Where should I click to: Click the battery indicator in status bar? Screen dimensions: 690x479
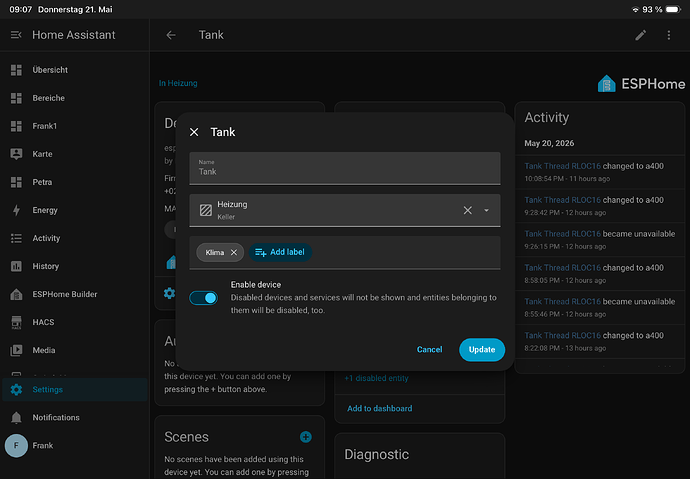[673, 9]
